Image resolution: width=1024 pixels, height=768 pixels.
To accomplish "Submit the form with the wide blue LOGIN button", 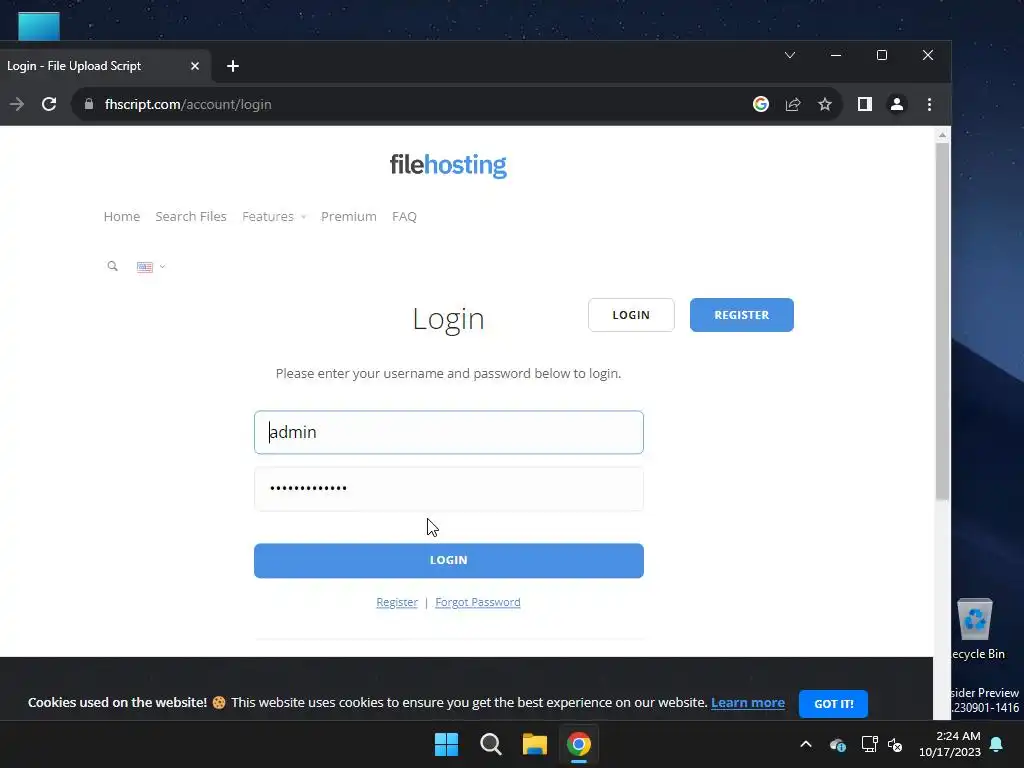I will coord(449,560).
